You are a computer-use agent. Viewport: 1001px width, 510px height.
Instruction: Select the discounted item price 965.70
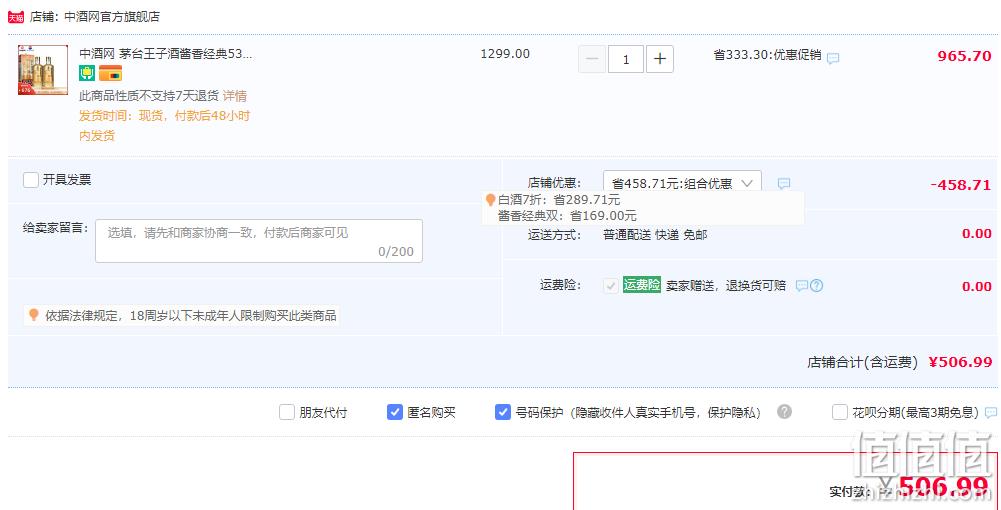coord(964,56)
